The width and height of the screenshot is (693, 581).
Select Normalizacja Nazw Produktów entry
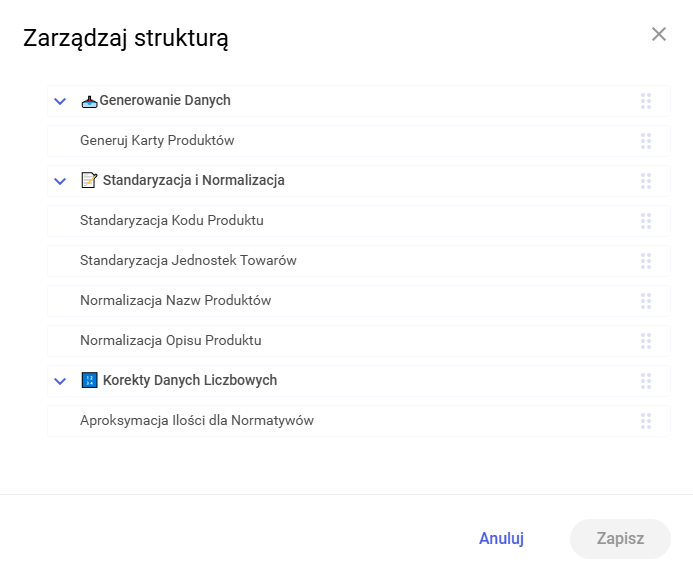pyautogui.click(x=175, y=301)
